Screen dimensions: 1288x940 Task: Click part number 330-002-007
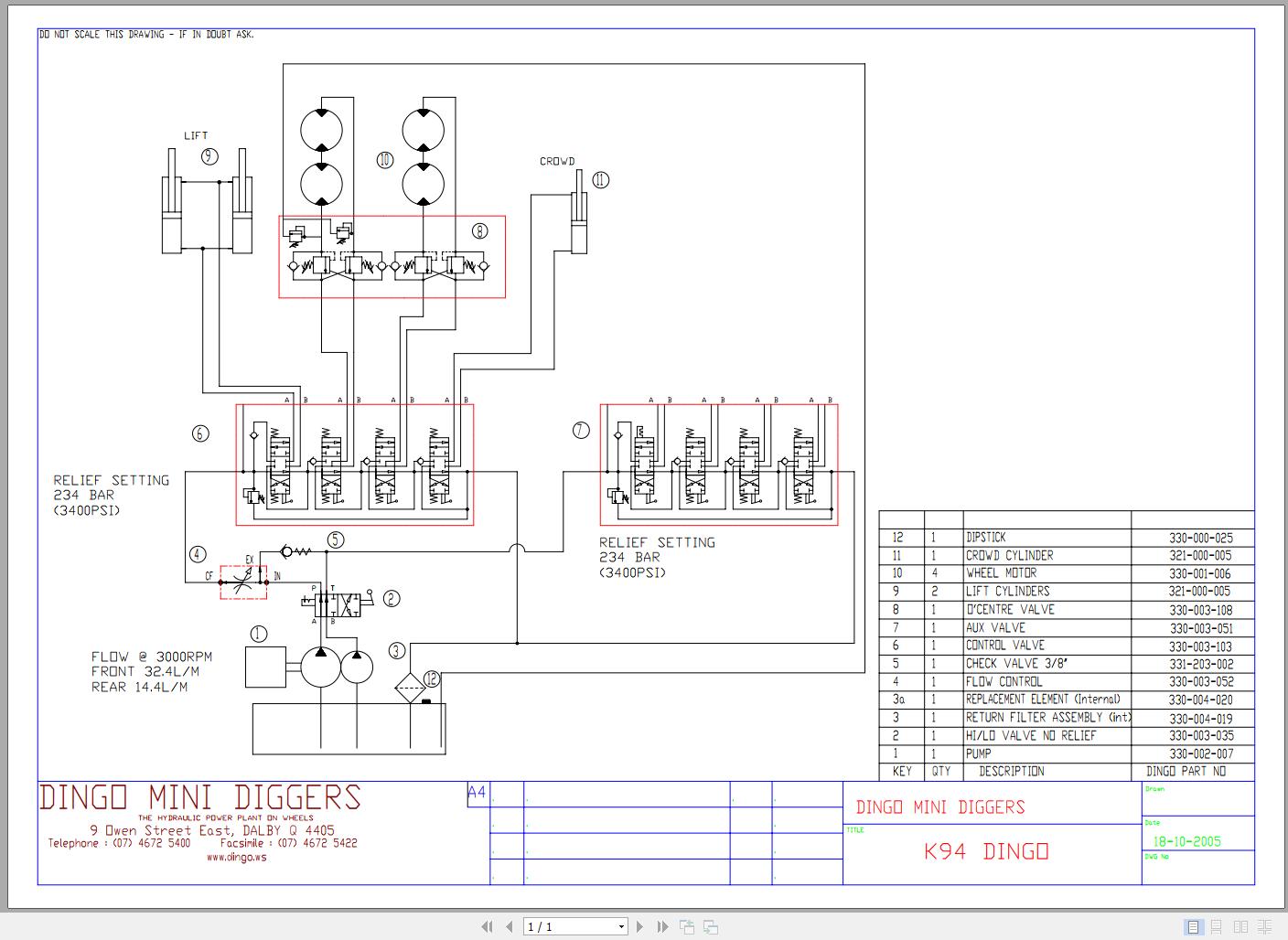pos(1201,754)
